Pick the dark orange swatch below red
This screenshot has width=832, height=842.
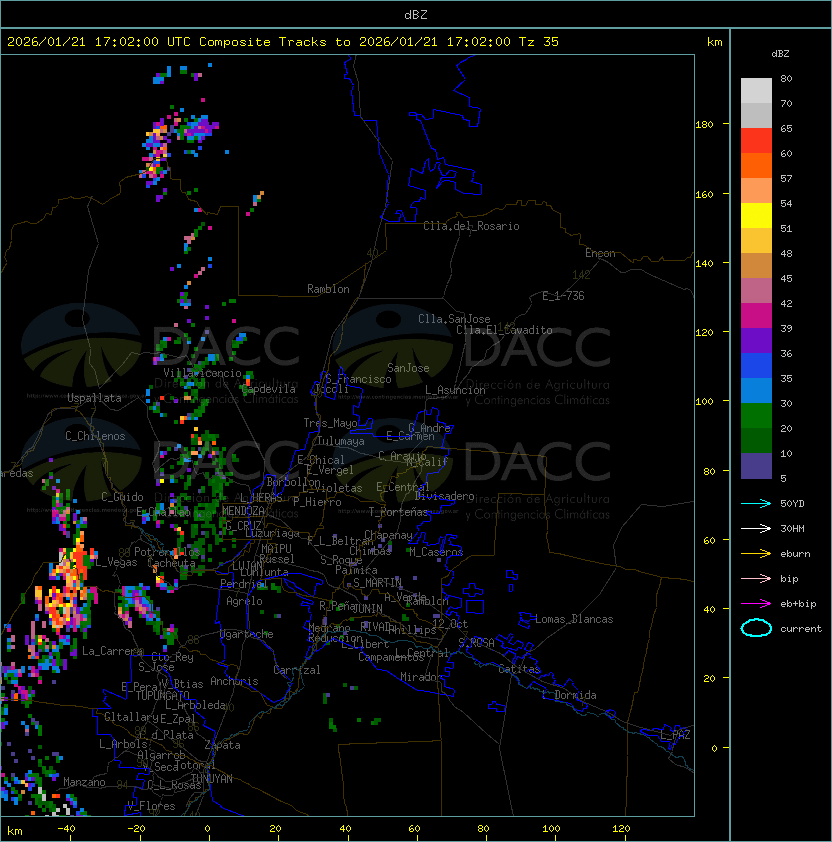[x=756, y=166]
